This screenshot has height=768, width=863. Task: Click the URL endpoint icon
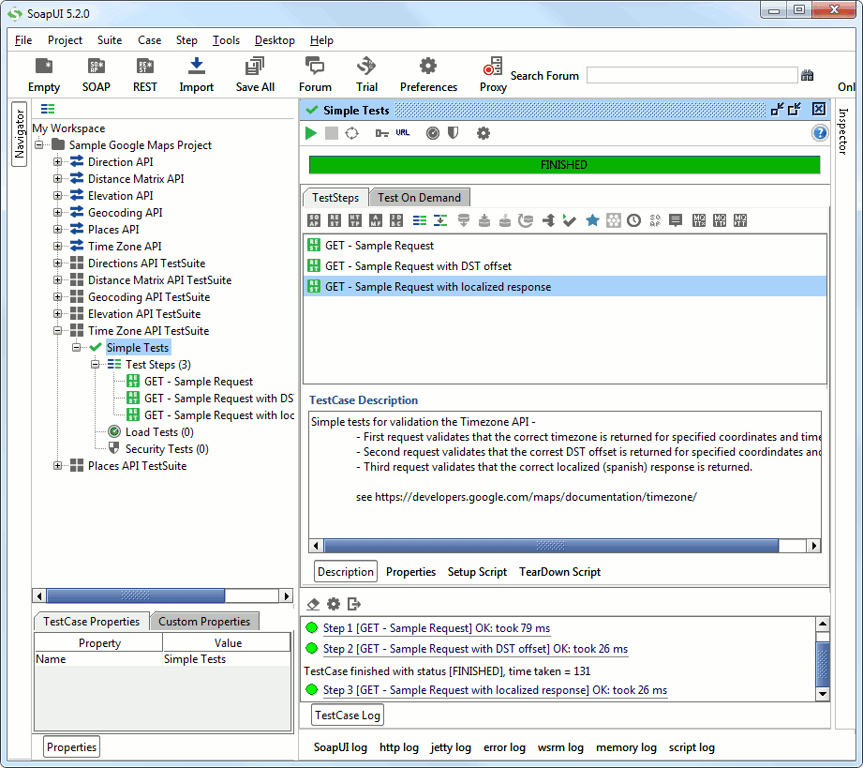coord(402,133)
